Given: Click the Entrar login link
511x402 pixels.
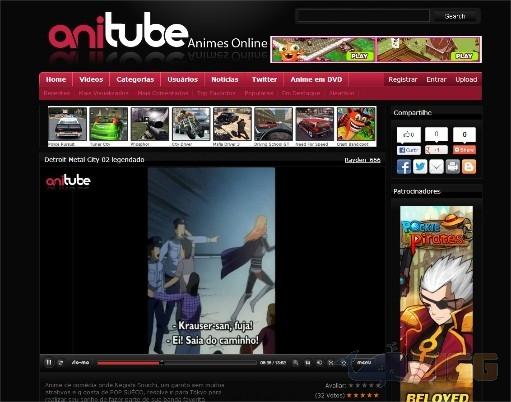Looking at the screenshot, I should 436,80.
